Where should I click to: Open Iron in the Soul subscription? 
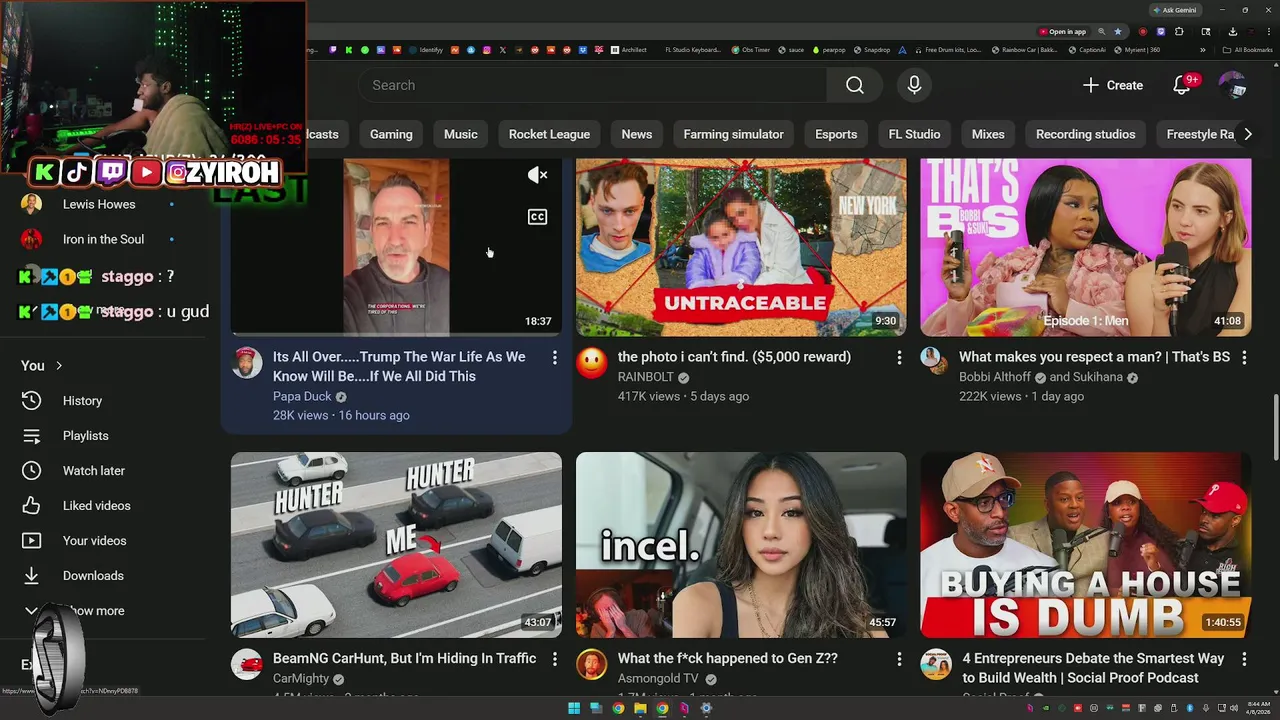103,239
